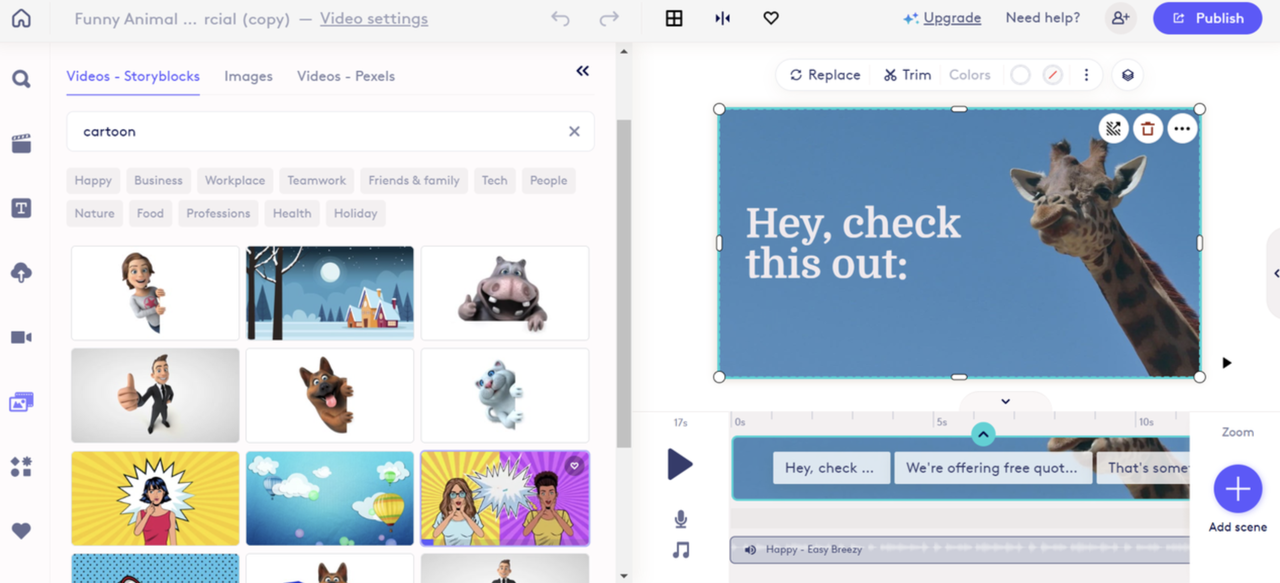Select the winter night house thumbnail
The image size is (1280, 583).
(x=330, y=293)
